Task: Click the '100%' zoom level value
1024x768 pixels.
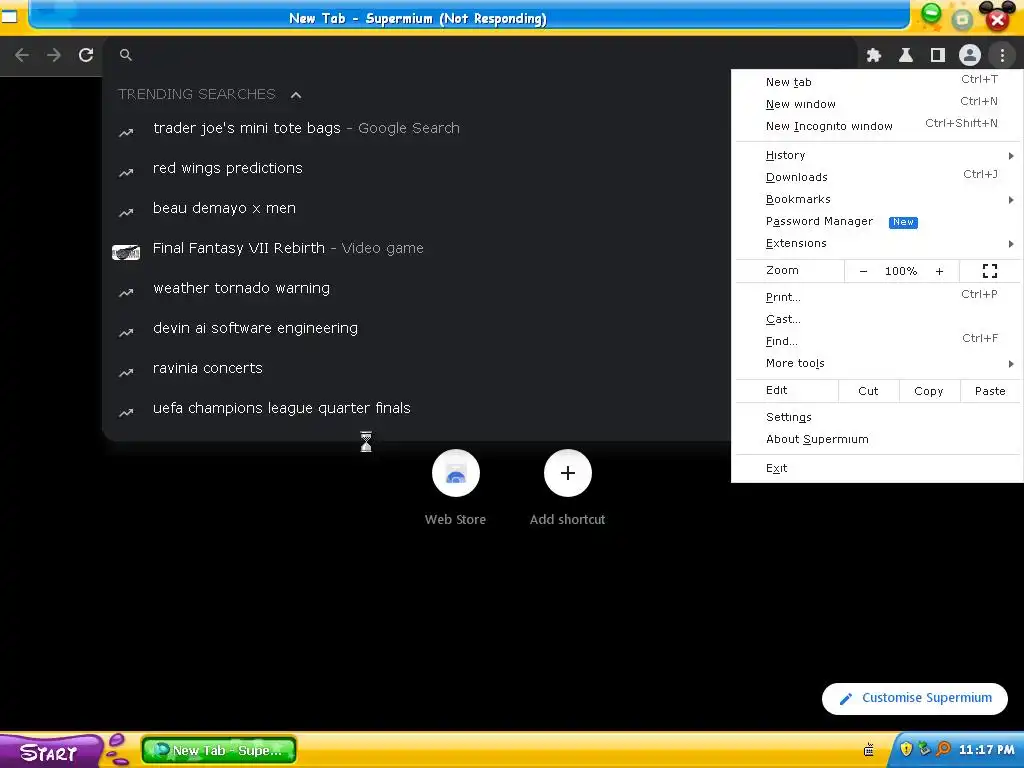Action: [x=901, y=271]
